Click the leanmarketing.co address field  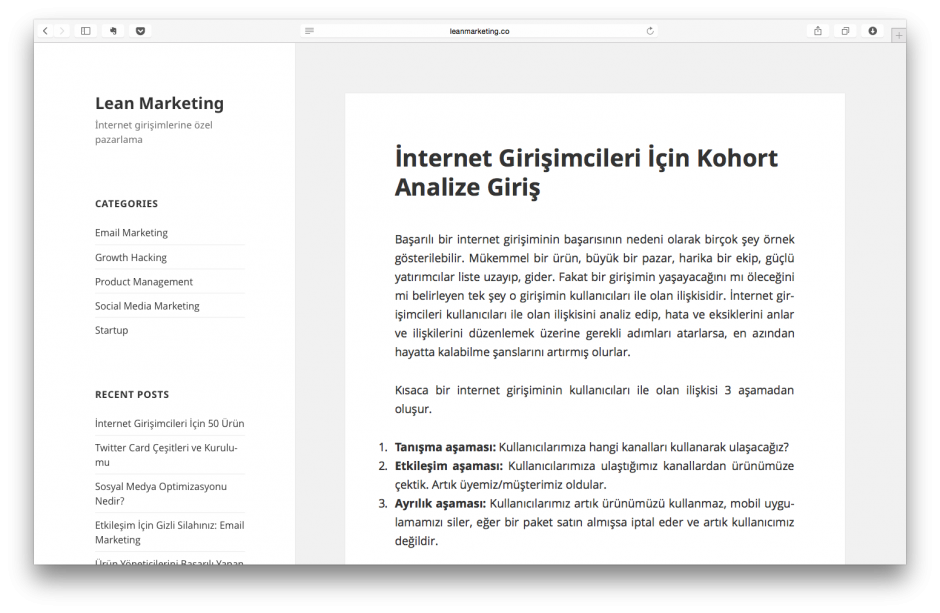click(x=480, y=31)
